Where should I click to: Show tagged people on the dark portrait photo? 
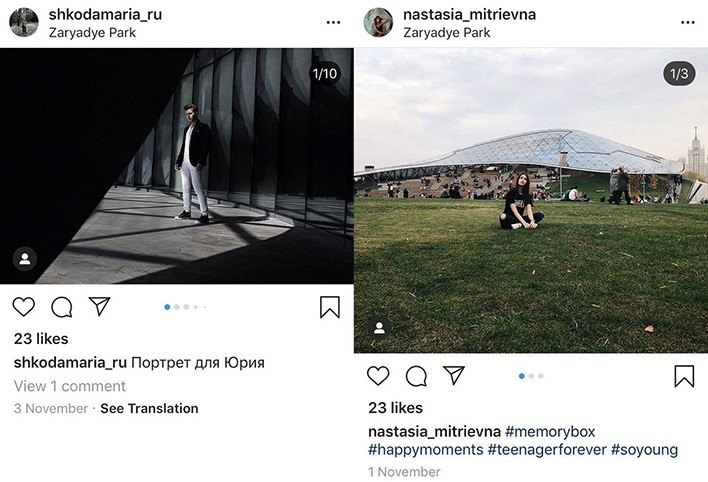point(25,259)
